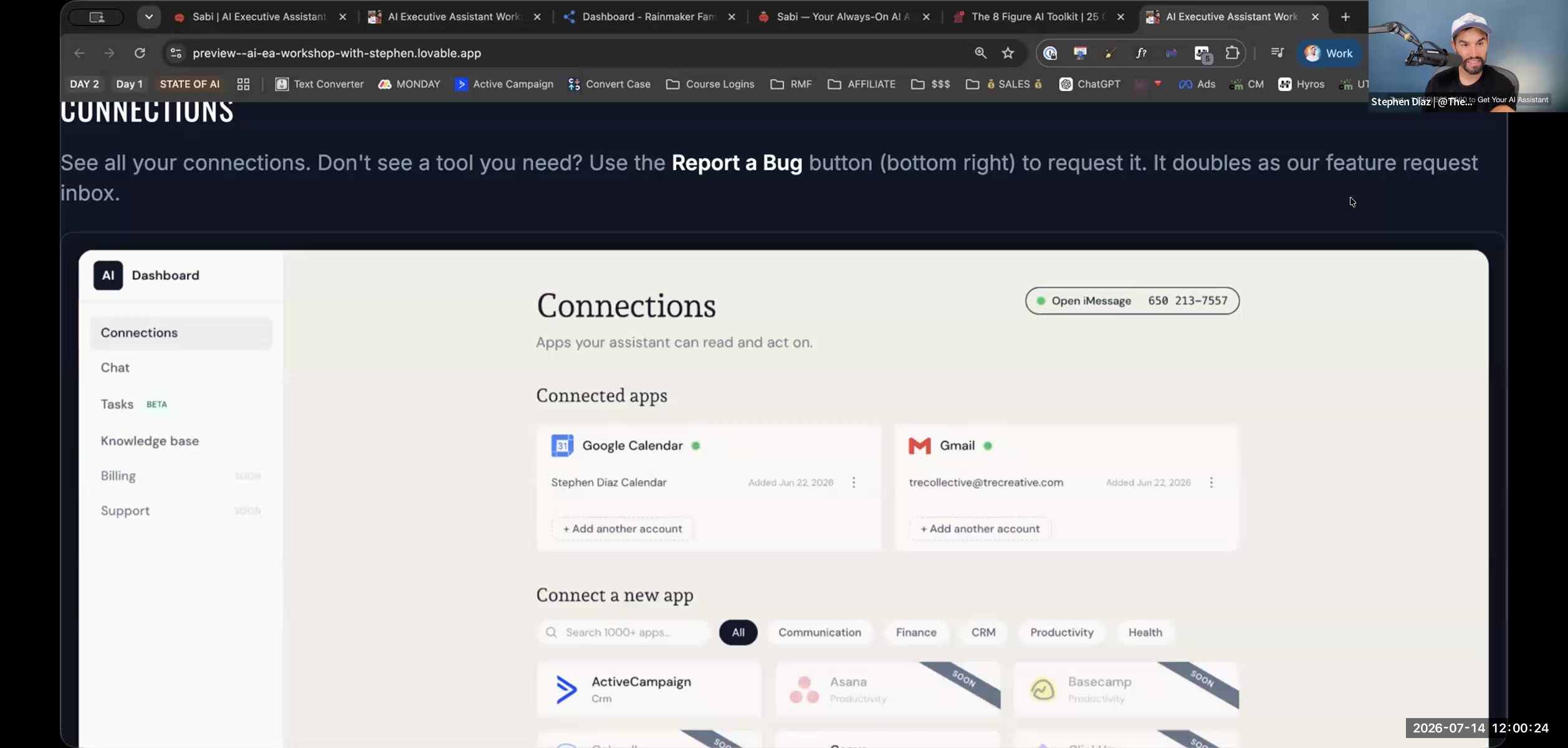Image resolution: width=1568 pixels, height=748 pixels.
Task: Open the media controls music-note icon
Action: pos(1277,53)
